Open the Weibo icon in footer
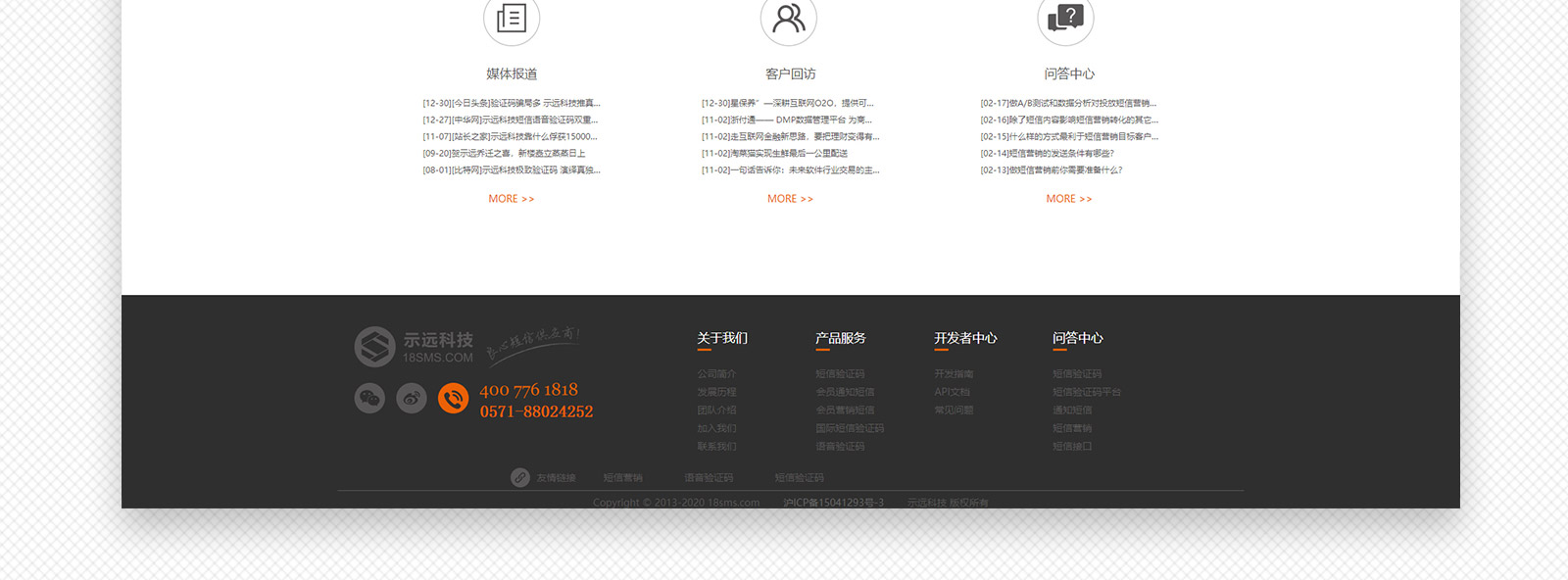1568x580 pixels. pos(412,398)
